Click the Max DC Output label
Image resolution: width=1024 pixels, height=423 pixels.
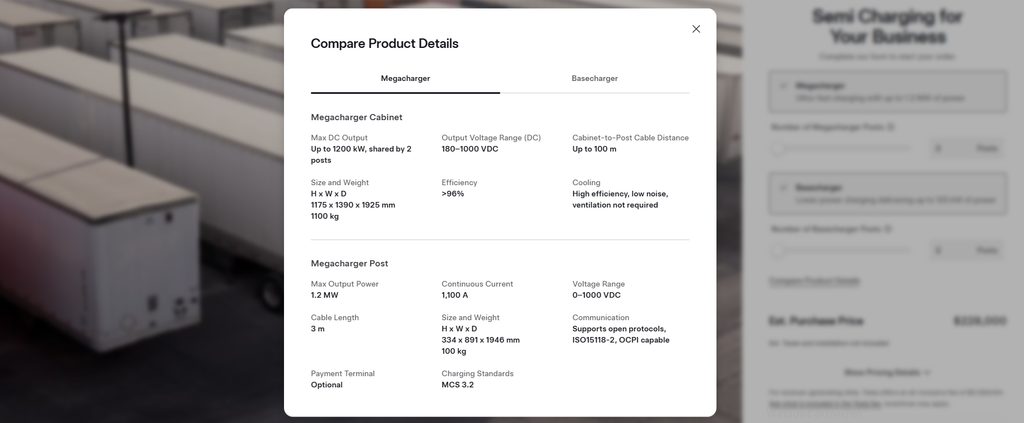click(339, 138)
